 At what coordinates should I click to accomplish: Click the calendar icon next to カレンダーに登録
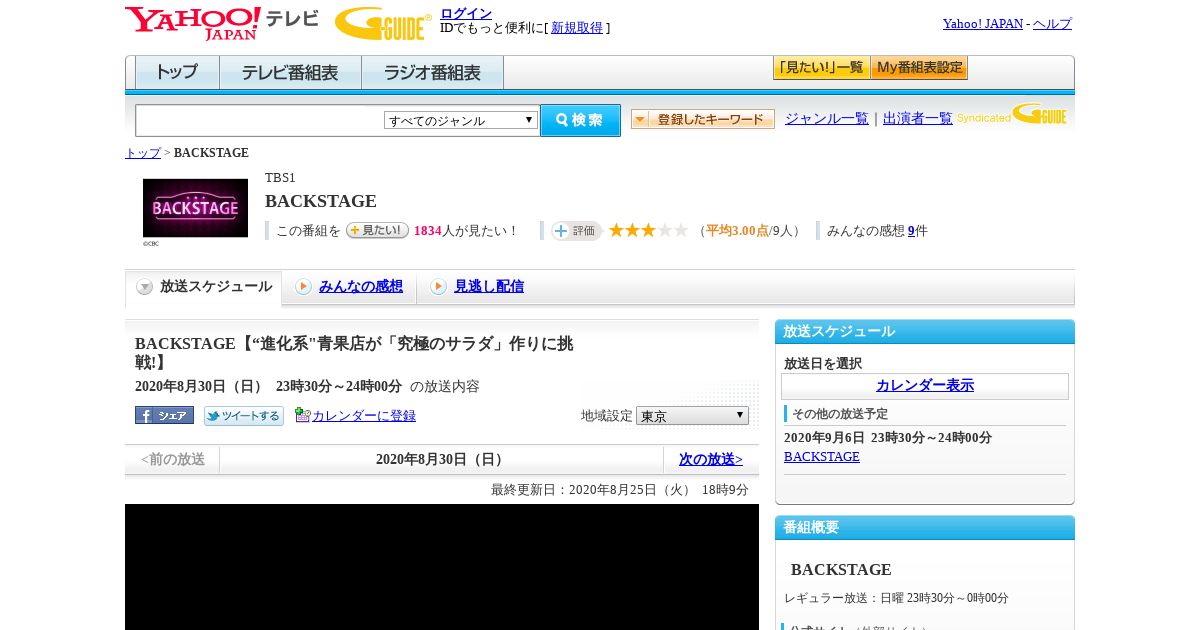302,415
